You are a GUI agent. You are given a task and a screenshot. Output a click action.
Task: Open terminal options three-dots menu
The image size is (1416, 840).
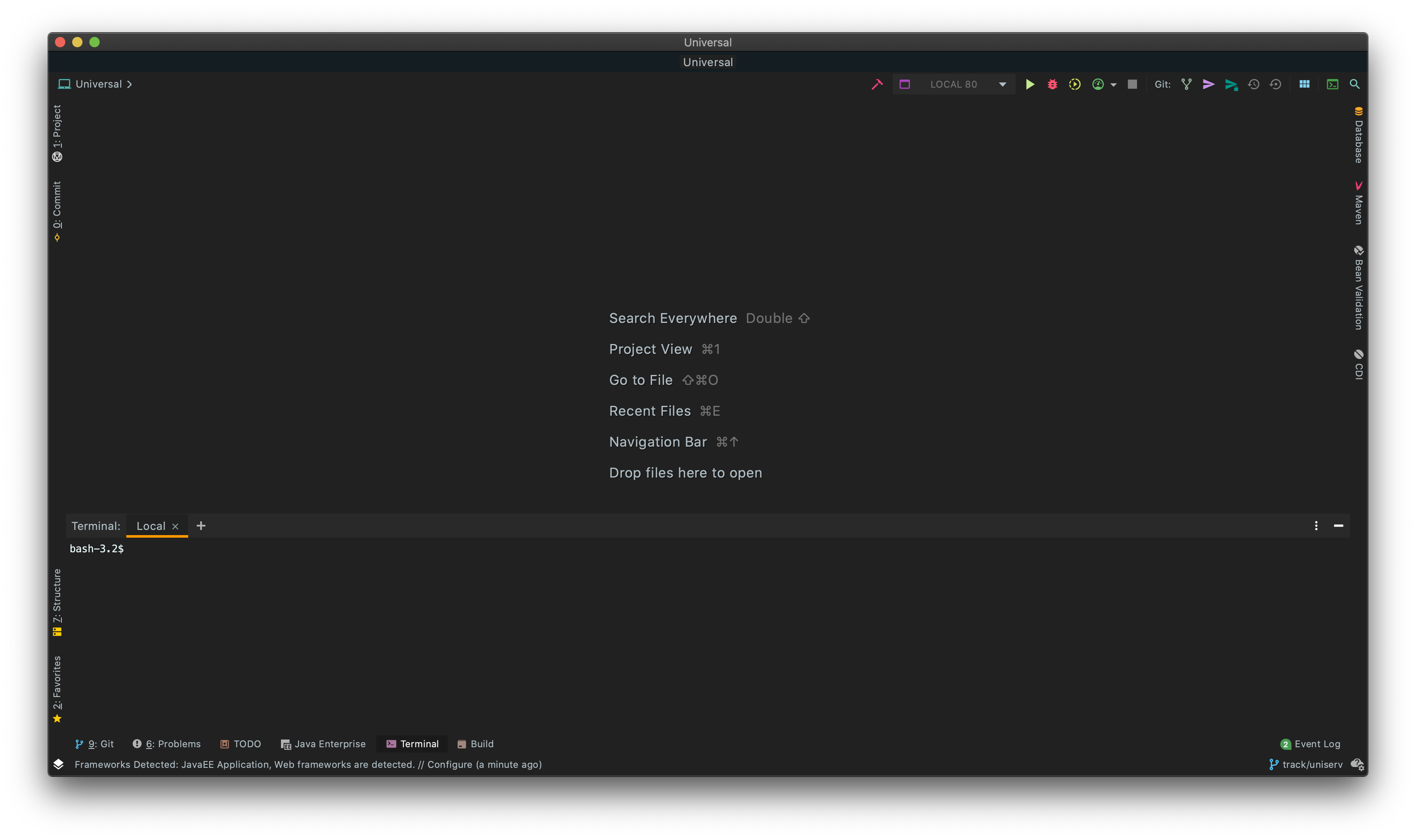[x=1316, y=526]
